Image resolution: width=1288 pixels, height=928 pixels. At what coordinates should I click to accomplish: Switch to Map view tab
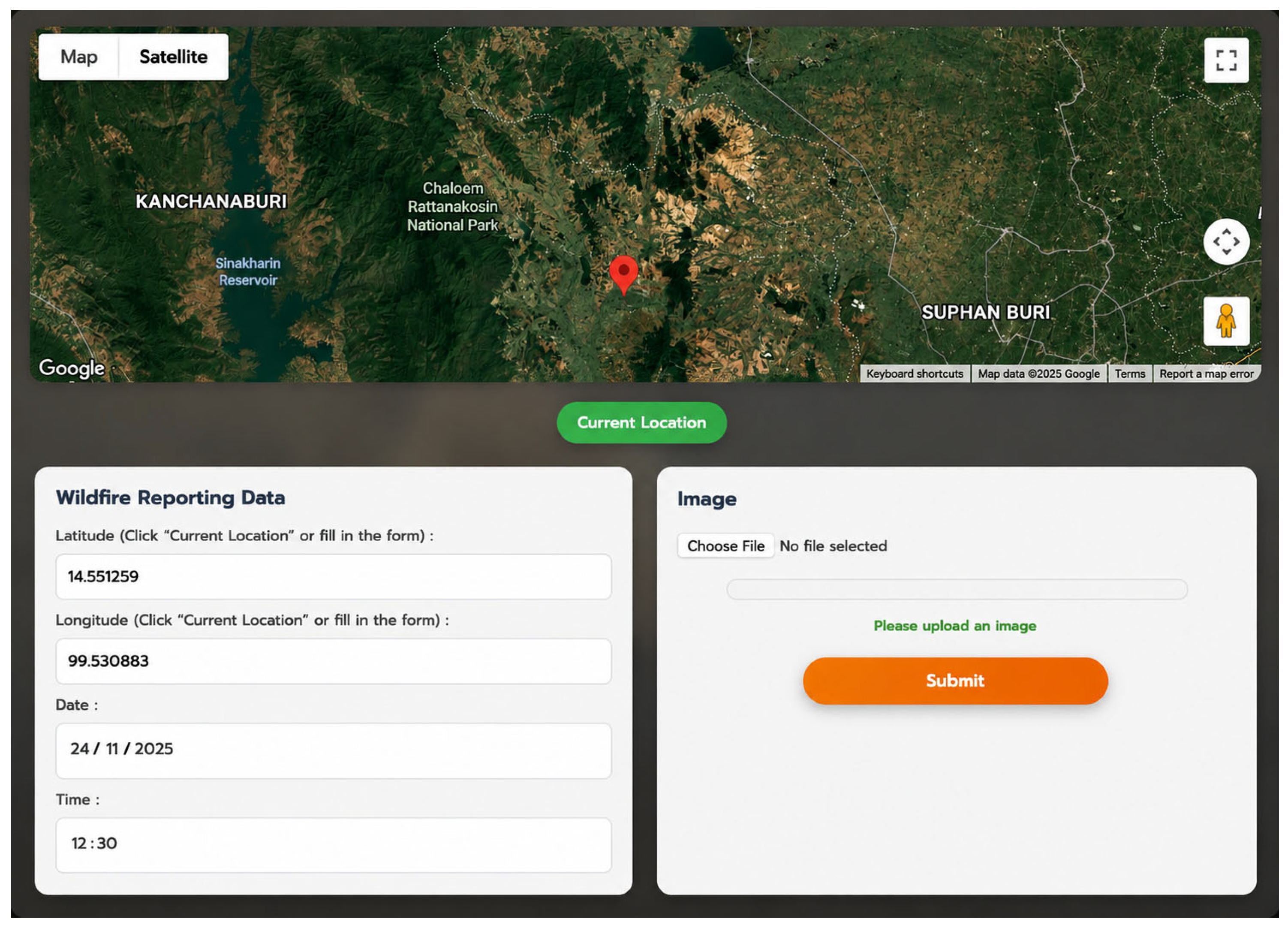click(x=79, y=57)
